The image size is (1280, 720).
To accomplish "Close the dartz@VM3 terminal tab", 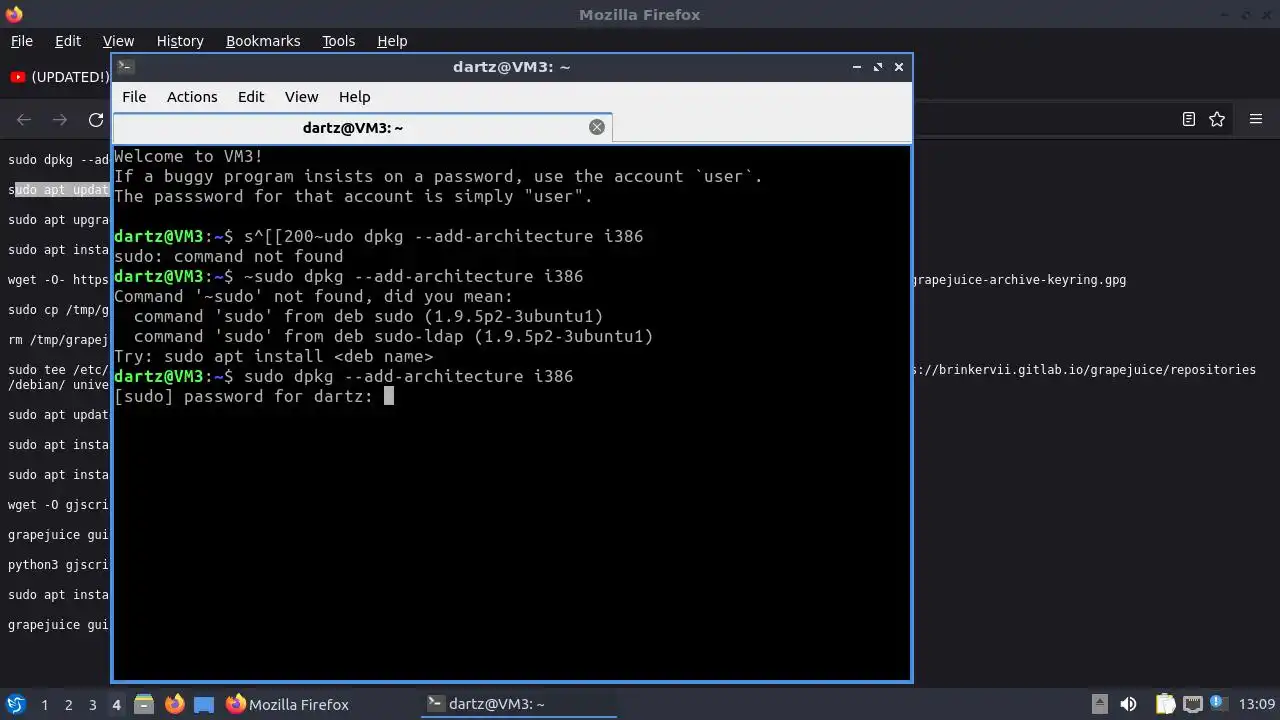I will (597, 127).
